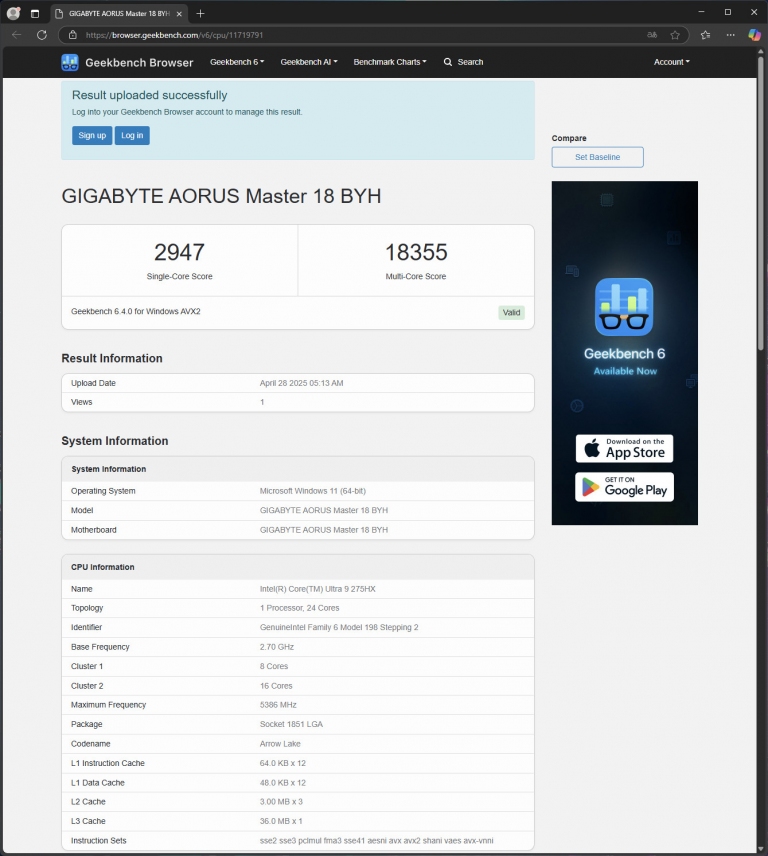This screenshot has width=768, height=856.
Task: Click the 2947 single-core score
Action: click(179, 252)
